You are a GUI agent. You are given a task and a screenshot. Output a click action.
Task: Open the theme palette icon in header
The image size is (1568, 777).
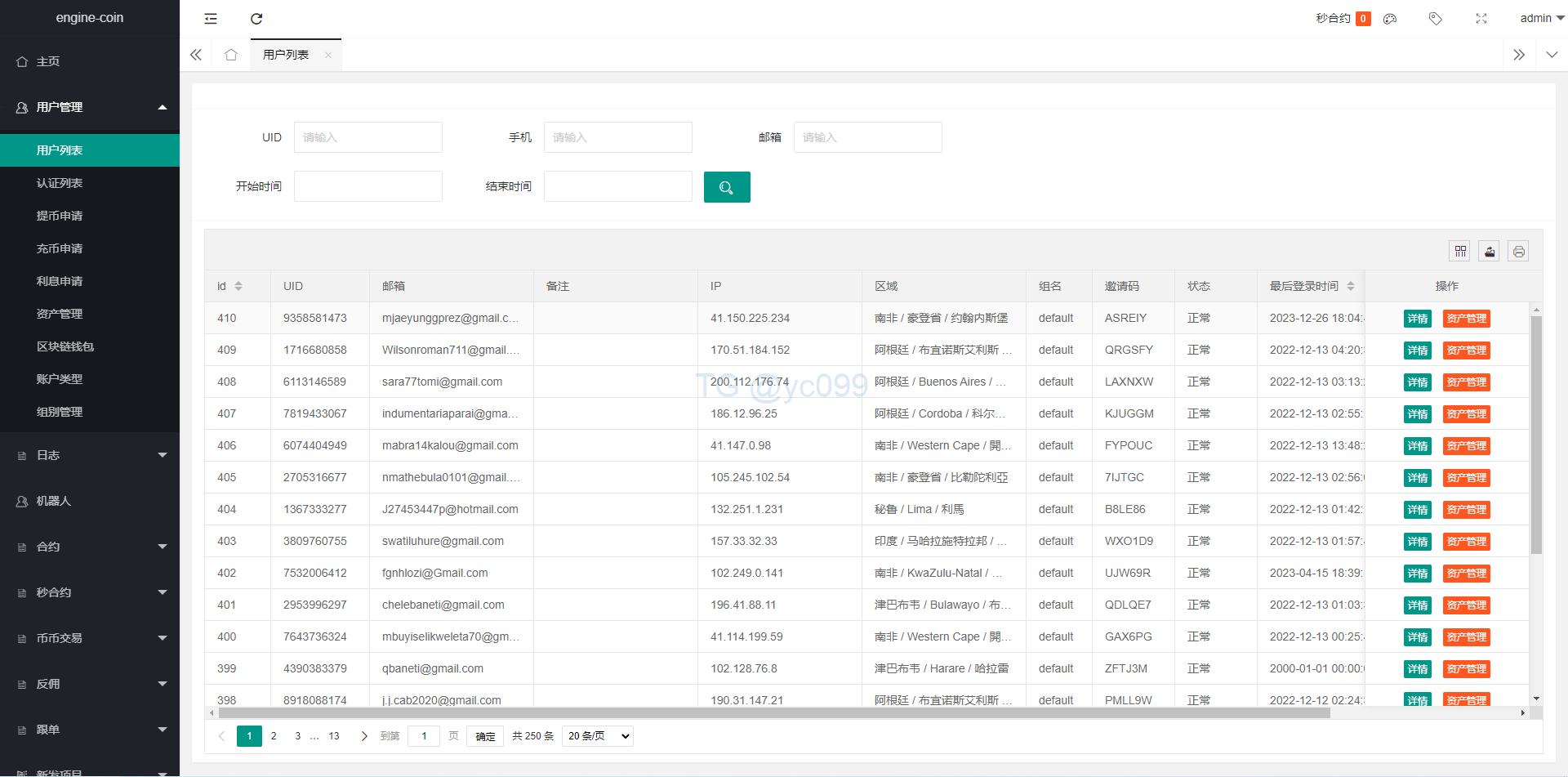click(x=1390, y=19)
